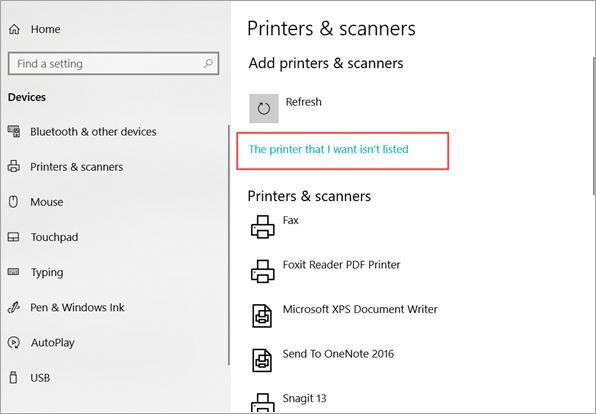Open Typing settings page
This screenshot has height=414, width=596.
(47, 273)
